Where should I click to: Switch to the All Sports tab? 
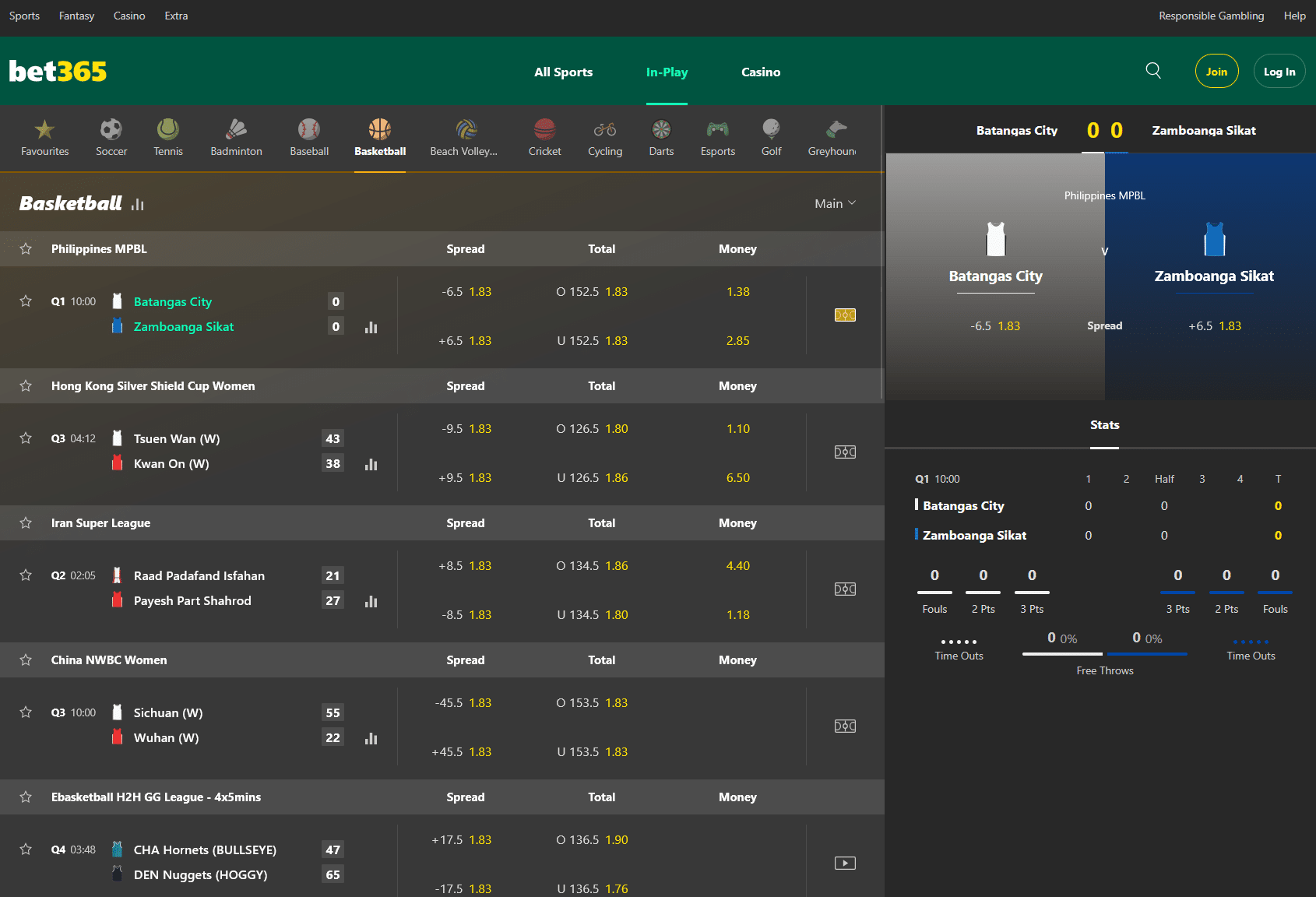tap(563, 72)
